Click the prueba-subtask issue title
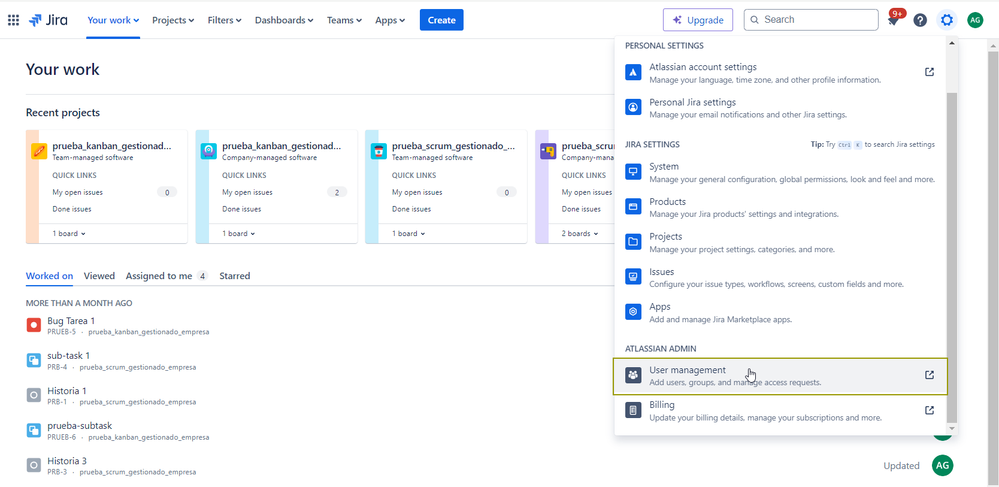999x487 pixels. [80, 426]
